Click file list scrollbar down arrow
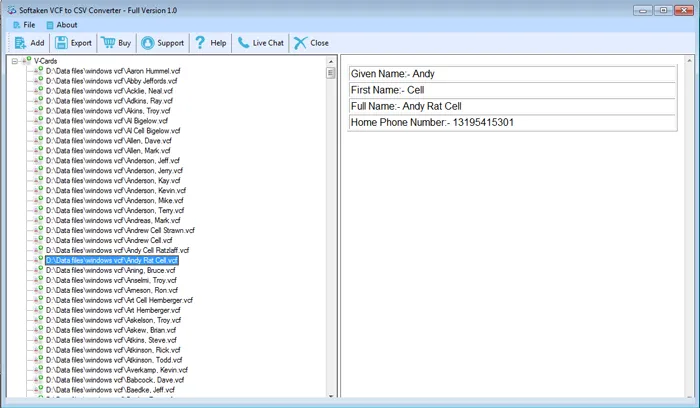Viewport: 700px width, 408px height. (x=331, y=395)
